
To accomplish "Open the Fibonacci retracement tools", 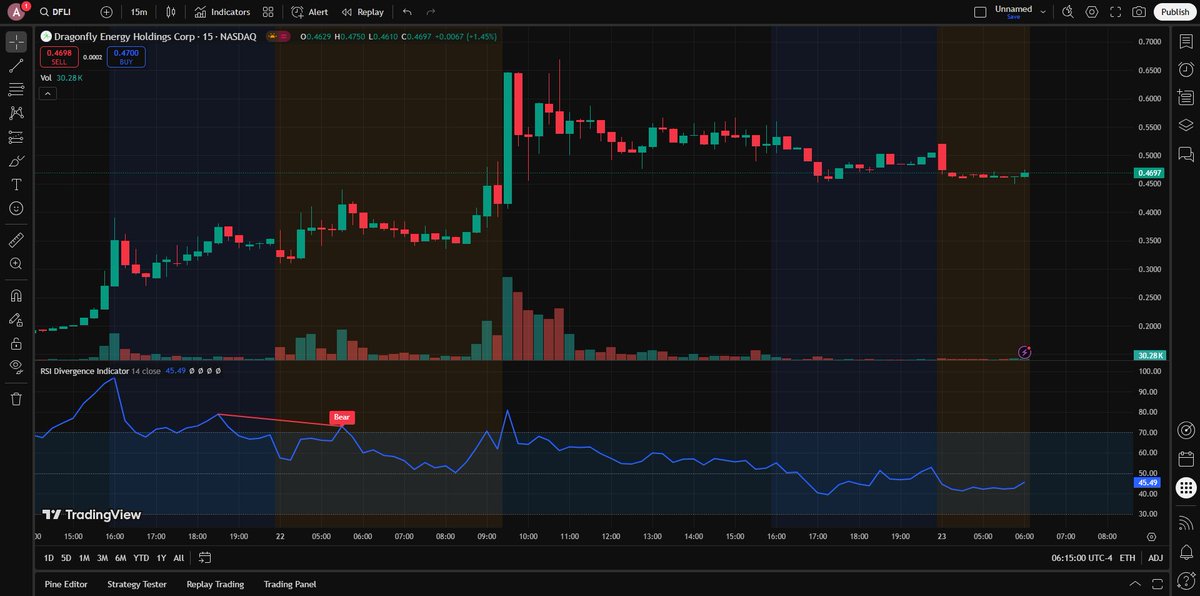I will (16, 90).
